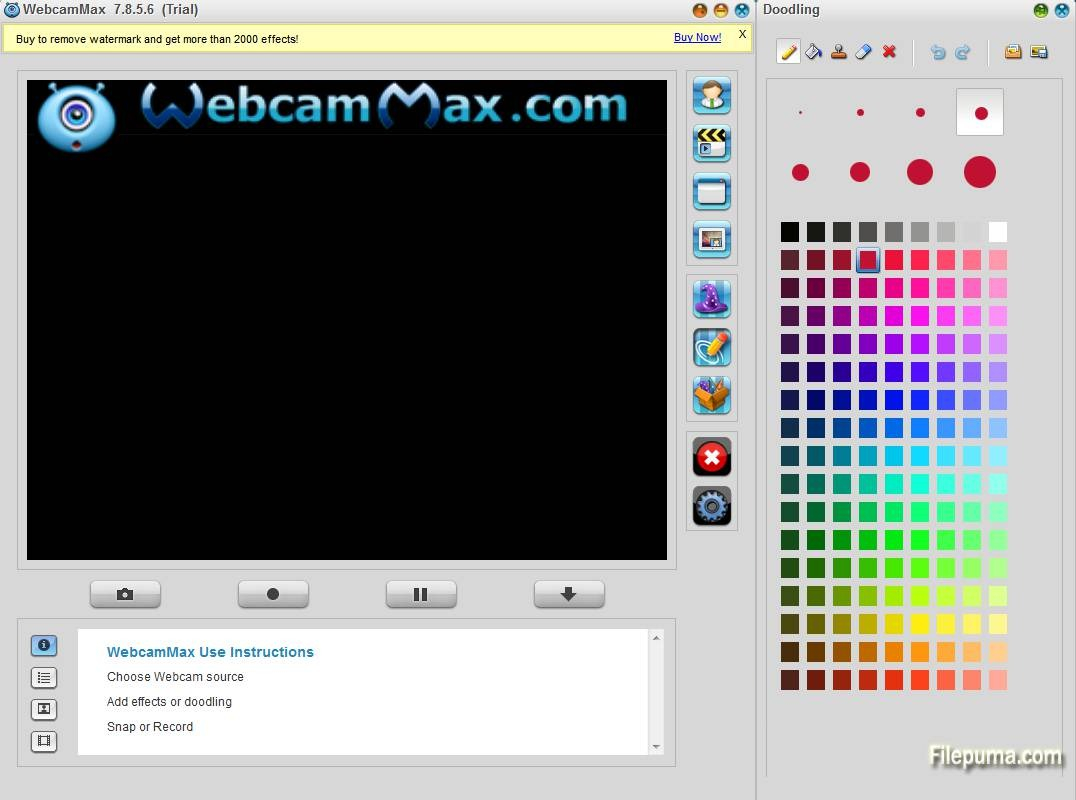1076x800 pixels.
Task: Pause the webcam with pause button
Action: pyautogui.click(x=421, y=594)
